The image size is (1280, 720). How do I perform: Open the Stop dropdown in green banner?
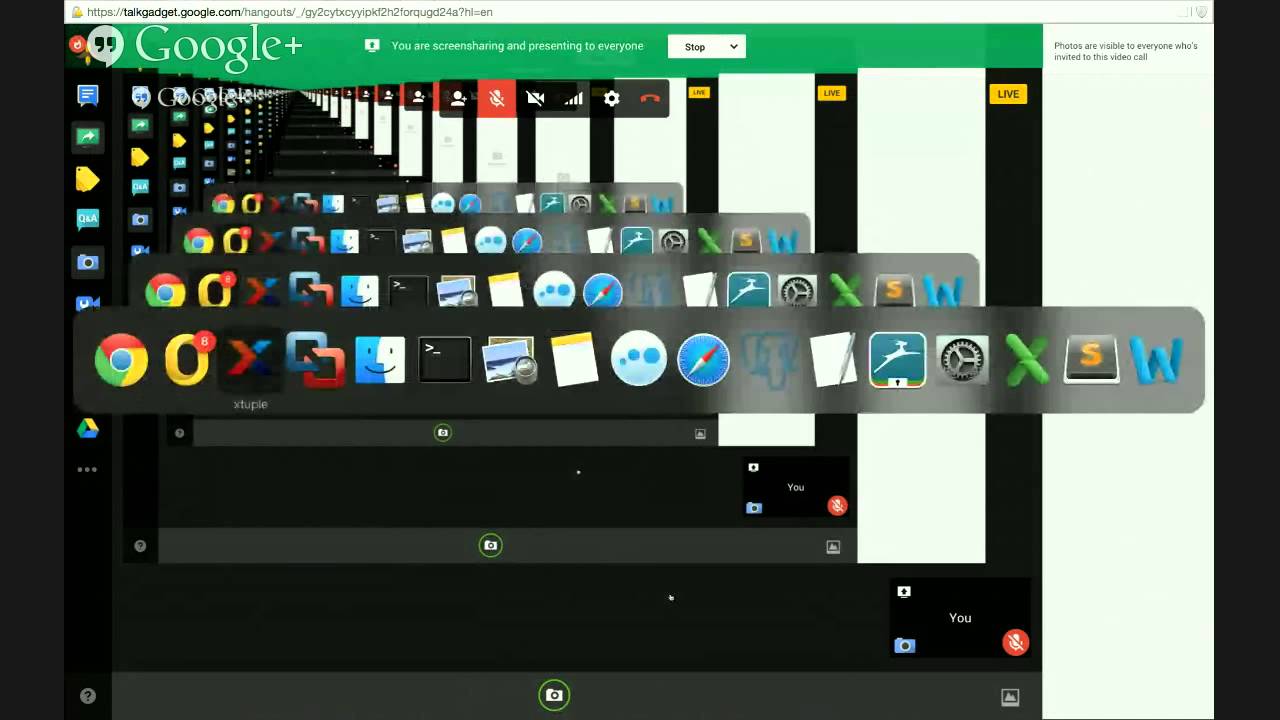click(707, 46)
